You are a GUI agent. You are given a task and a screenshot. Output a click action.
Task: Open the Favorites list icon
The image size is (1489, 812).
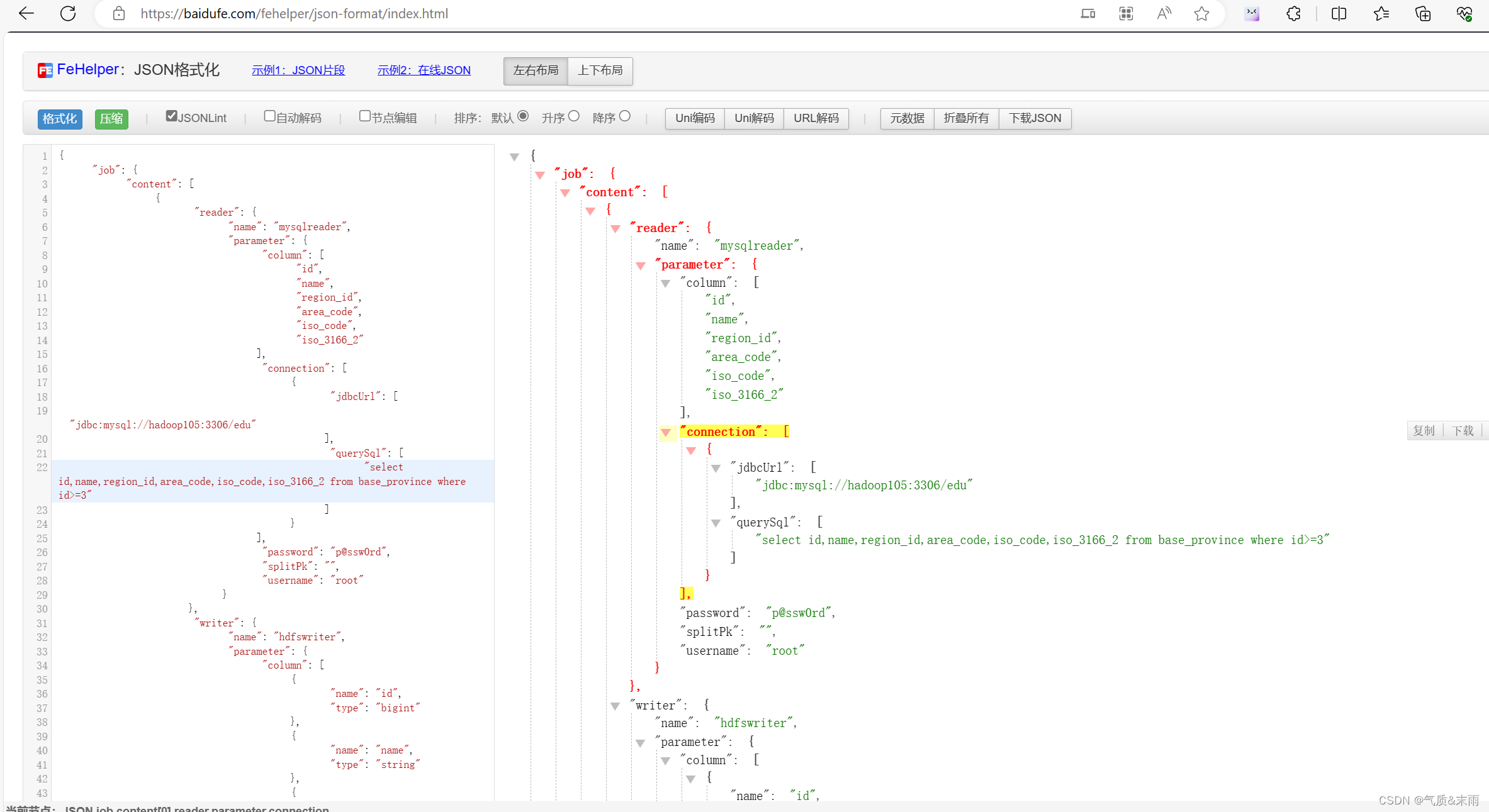pyautogui.click(x=1381, y=13)
